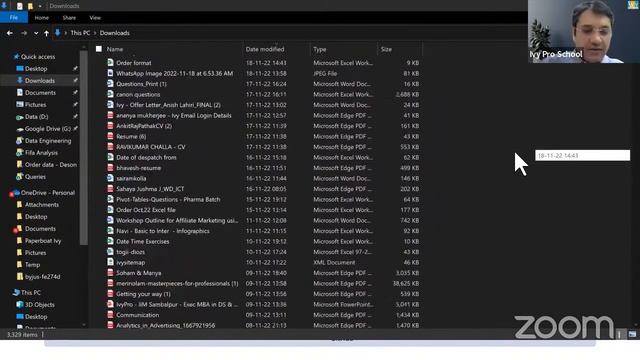
Task: Open the Queries folder in sidebar
Action: 35,177
